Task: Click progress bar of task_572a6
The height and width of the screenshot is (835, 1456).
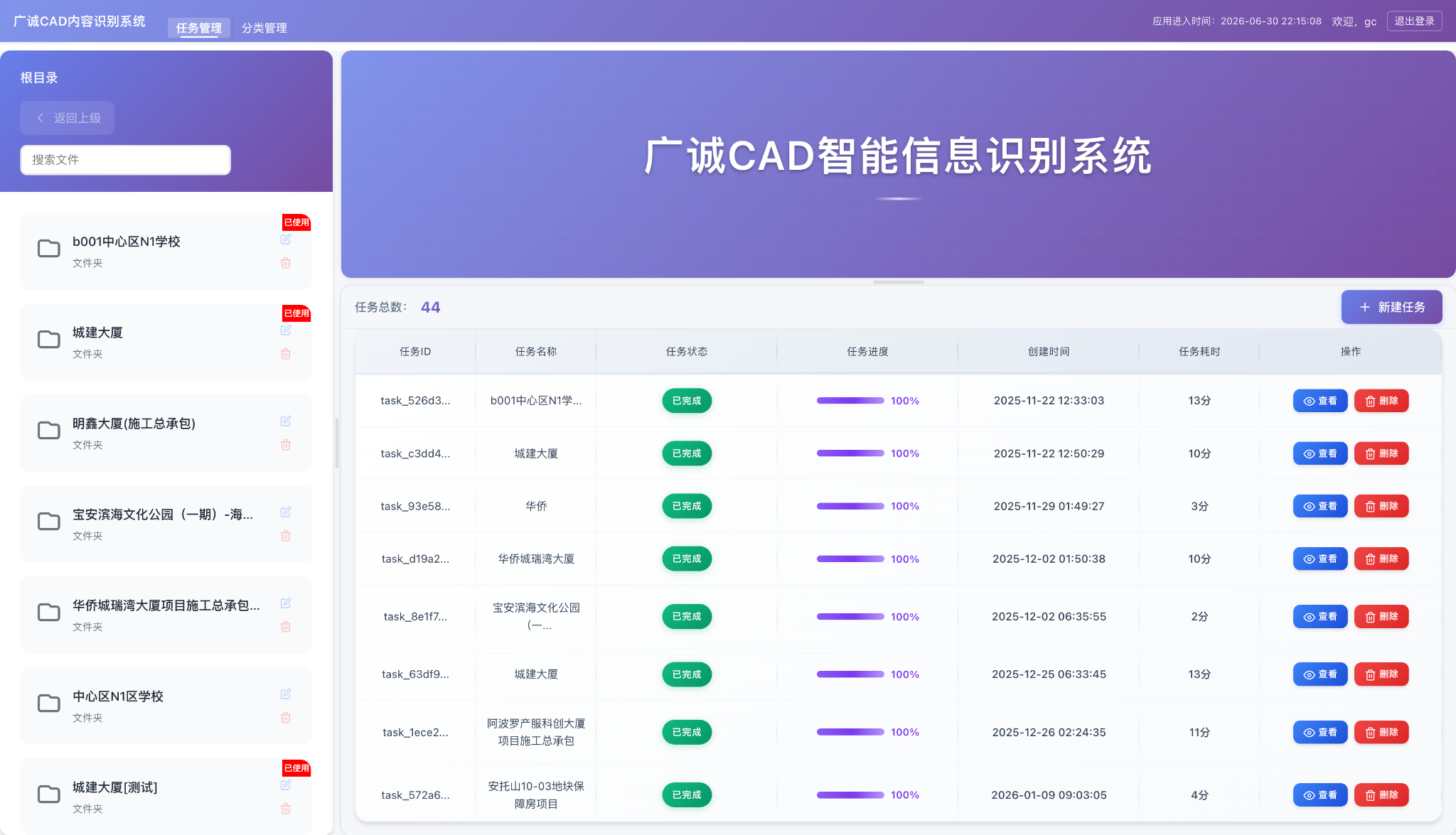Action: pyautogui.click(x=850, y=794)
